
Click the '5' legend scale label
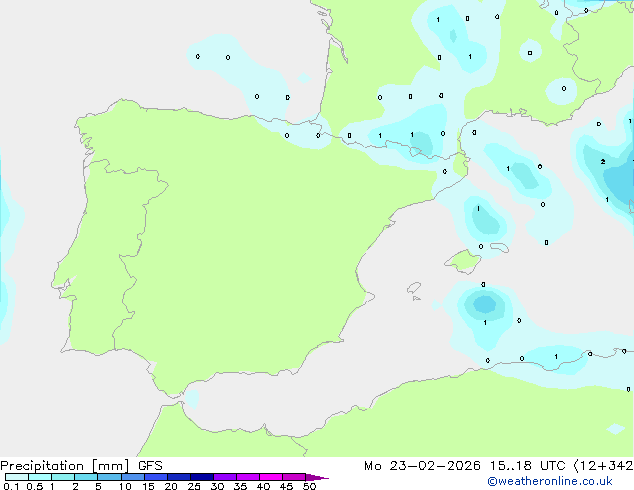[98, 486]
